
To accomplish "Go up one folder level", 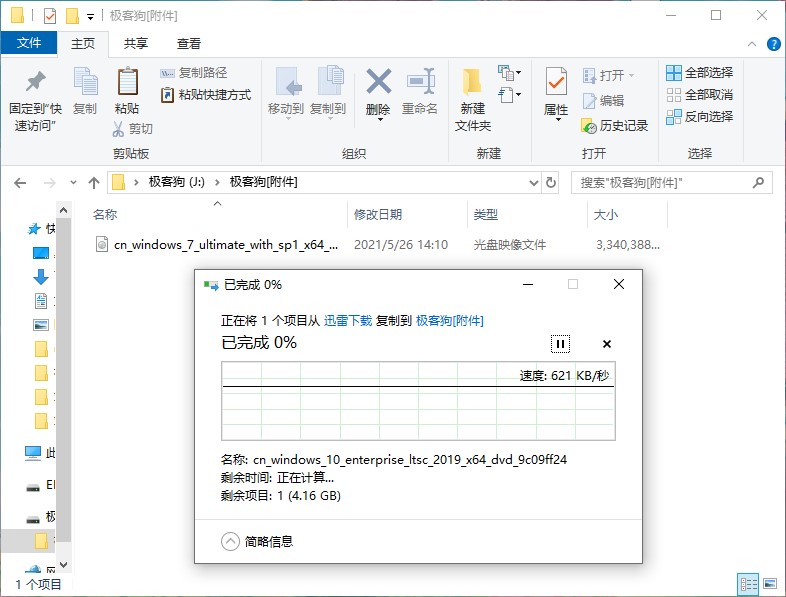I will click(x=94, y=183).
